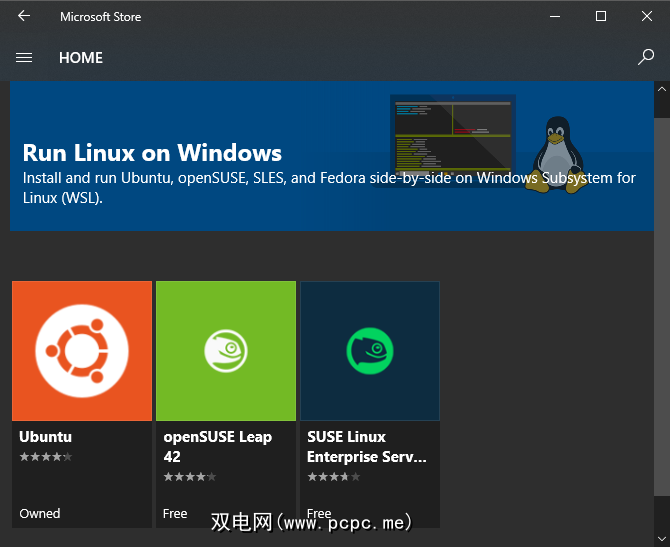The width and height of the screenshot is (670, 547).
Task: Open the SUSE Linux Enterprise Serv... title
Action: coord(367,447)
